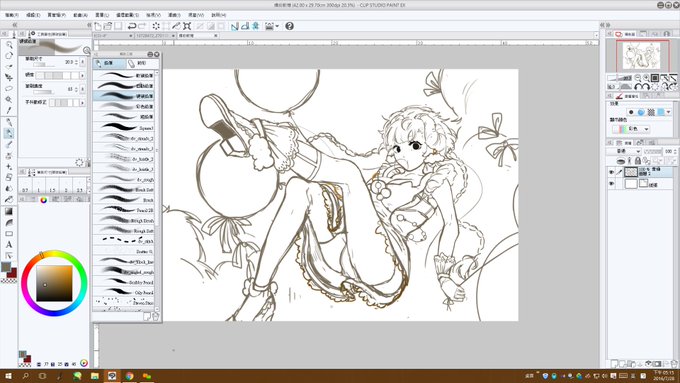Toggle the border effect circle icon

[631, 112]
